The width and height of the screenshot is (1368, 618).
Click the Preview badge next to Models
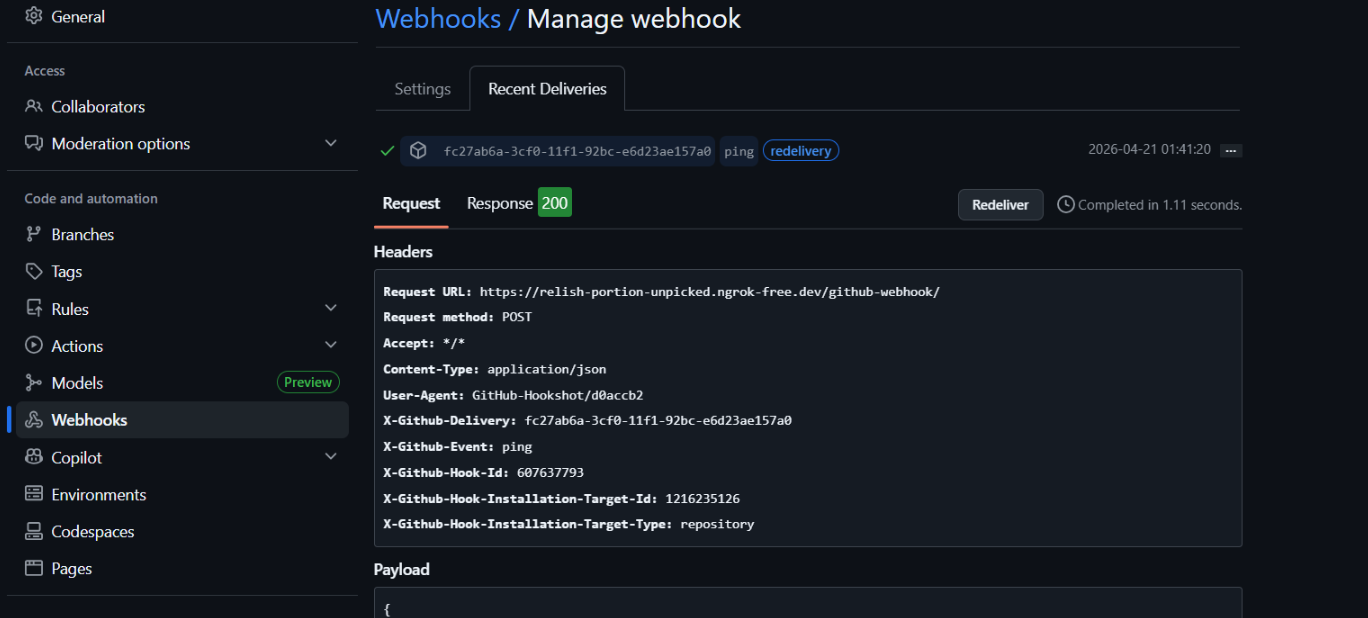(308, 383)
